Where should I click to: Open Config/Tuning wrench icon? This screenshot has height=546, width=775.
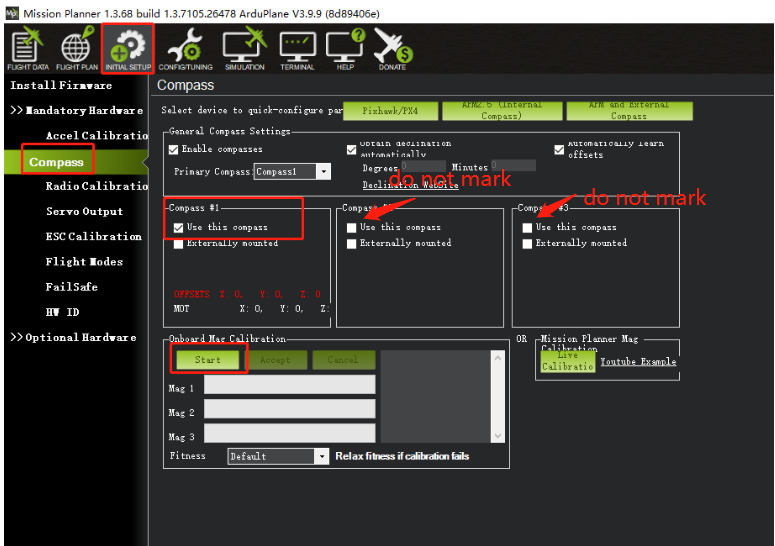185,49
